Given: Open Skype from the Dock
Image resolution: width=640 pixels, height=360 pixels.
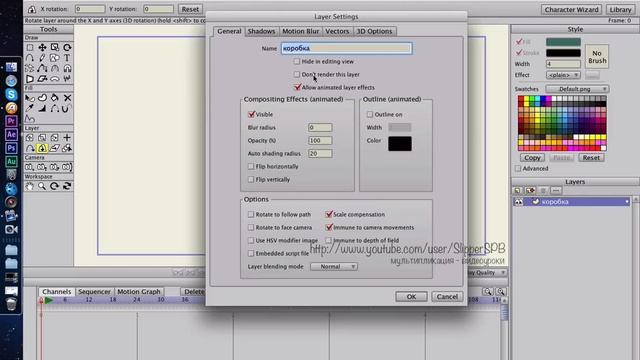Looking at the screenshot, I should click(x=11, y=94).
